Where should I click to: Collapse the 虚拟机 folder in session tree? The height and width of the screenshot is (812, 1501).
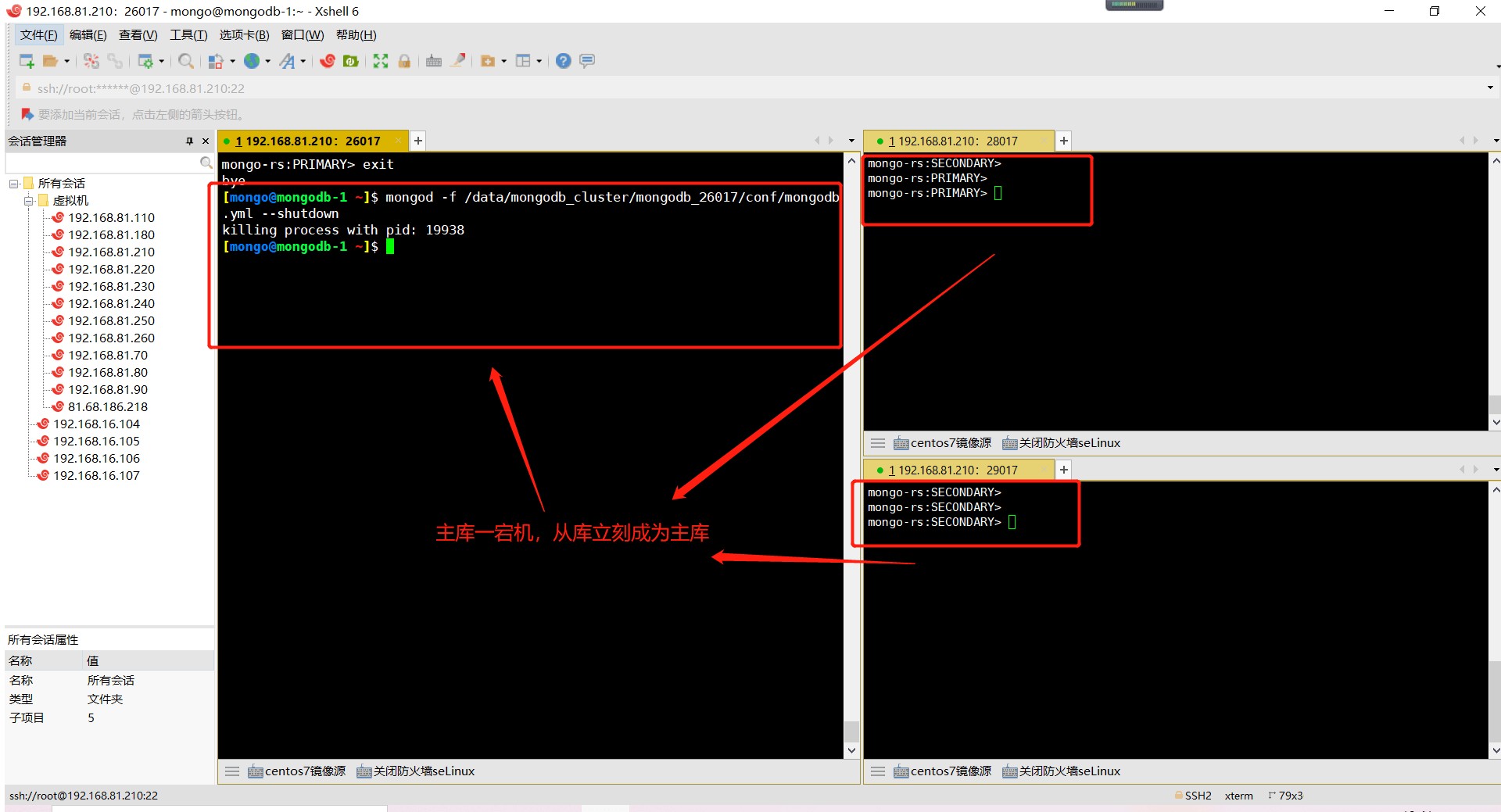29,201
